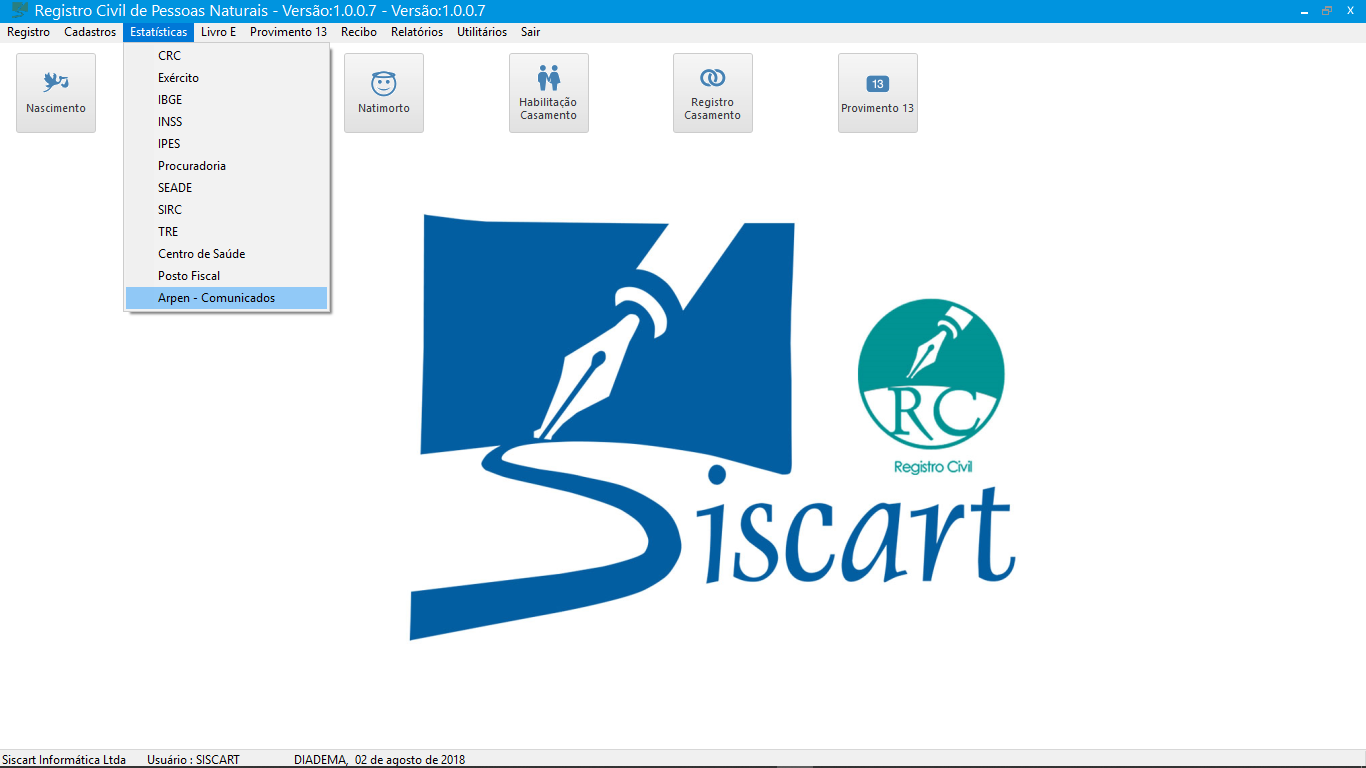Choose TRE menu entry
Image resolution: width=1366 pixels, height=768 pixels.
point(226,232)
